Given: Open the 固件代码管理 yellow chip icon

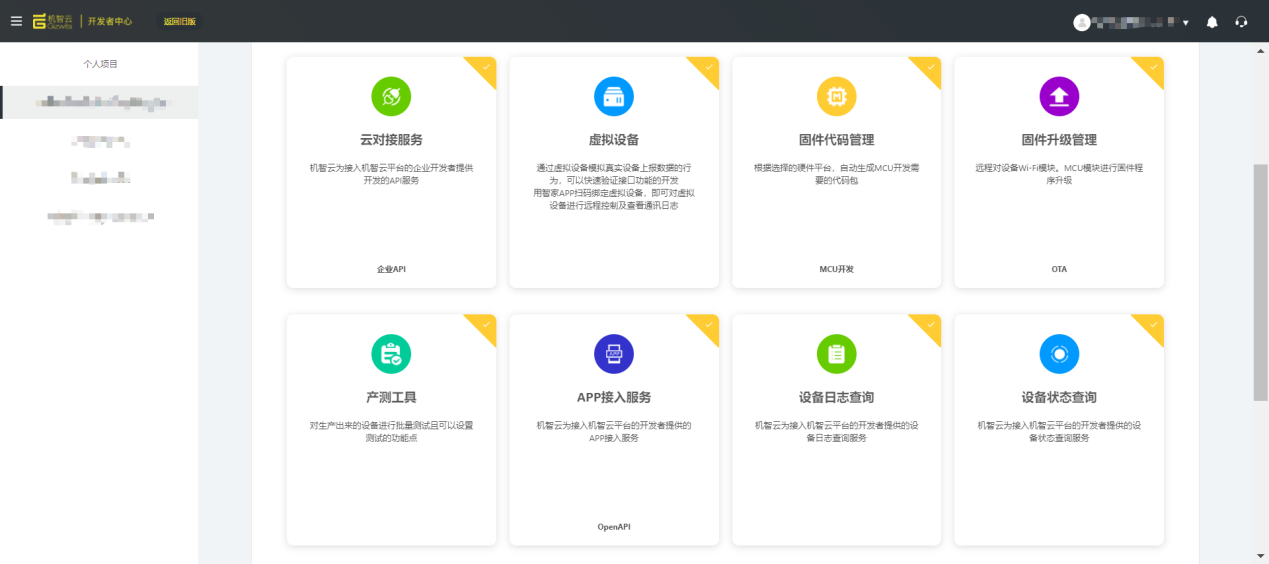Looking at the screenshot, I should (x=836, y=97).
